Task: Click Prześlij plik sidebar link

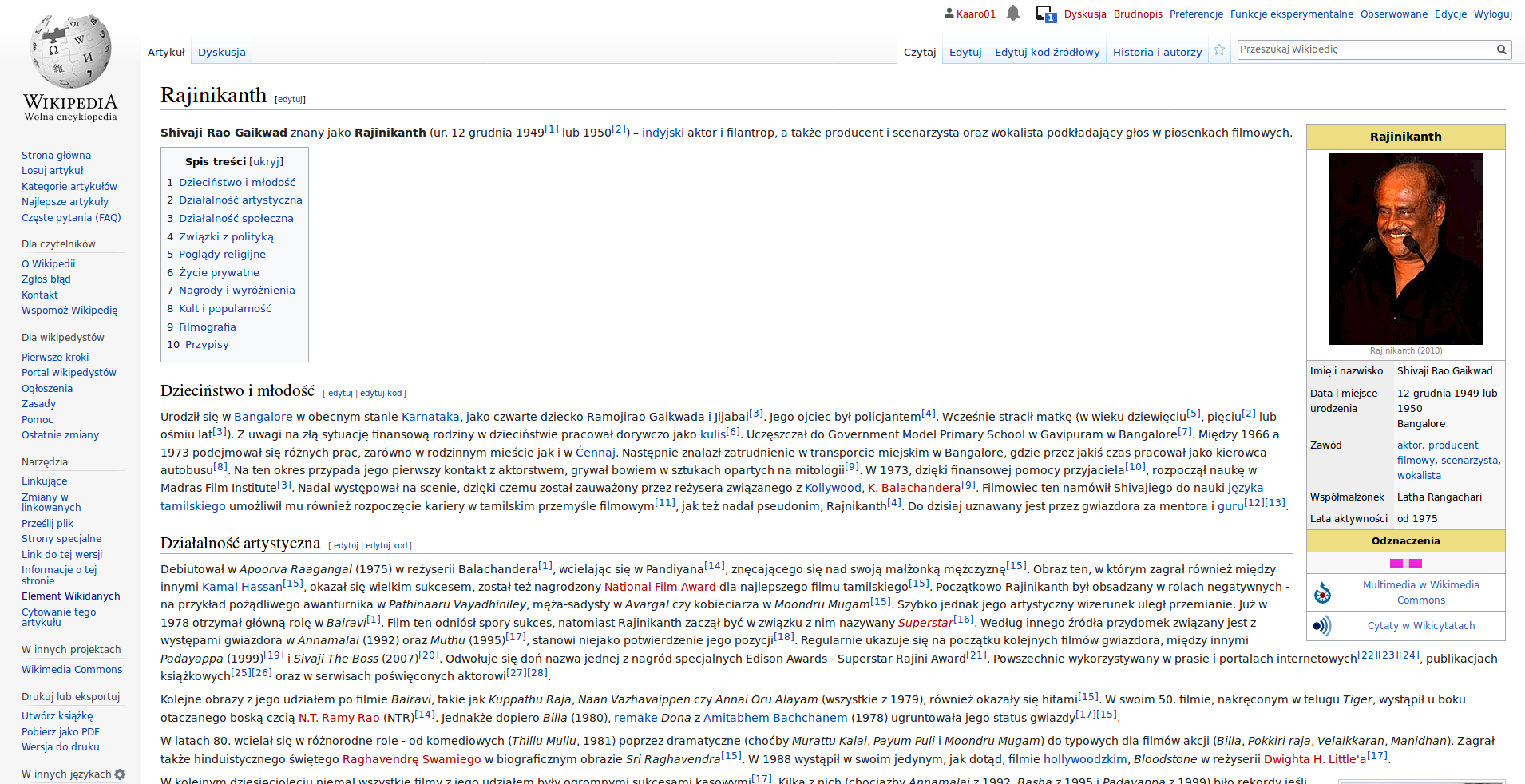Action: [47, 524]
